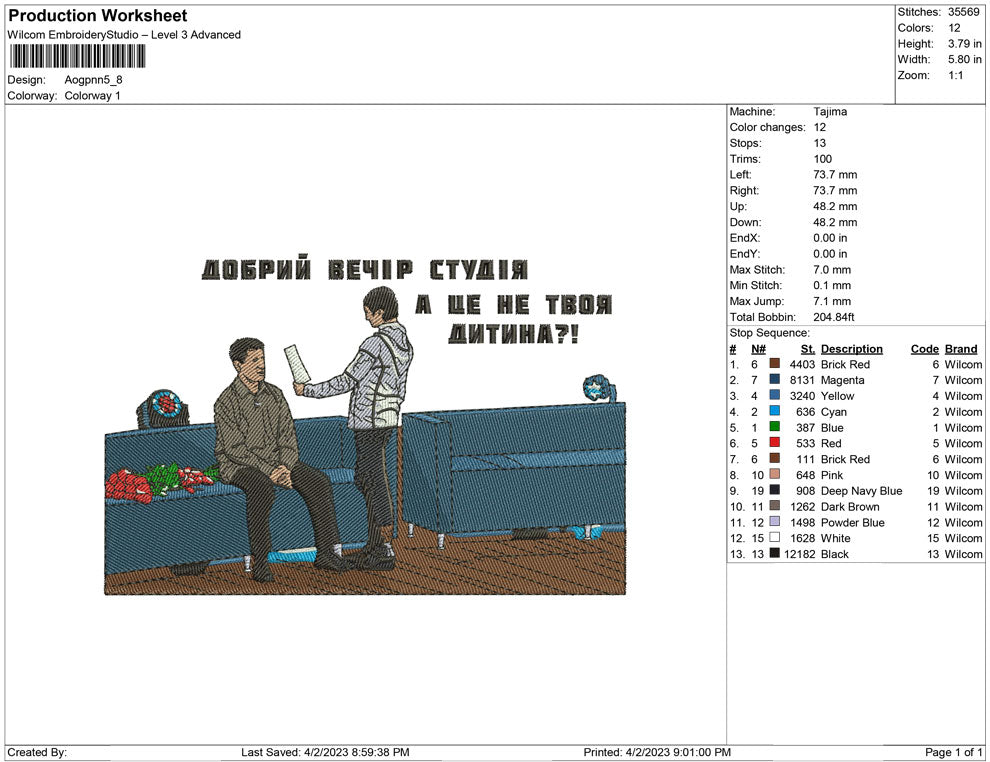
Task: Click the Zoom value '1:1'
Action: pyautogui.click(x=955, y=75)
